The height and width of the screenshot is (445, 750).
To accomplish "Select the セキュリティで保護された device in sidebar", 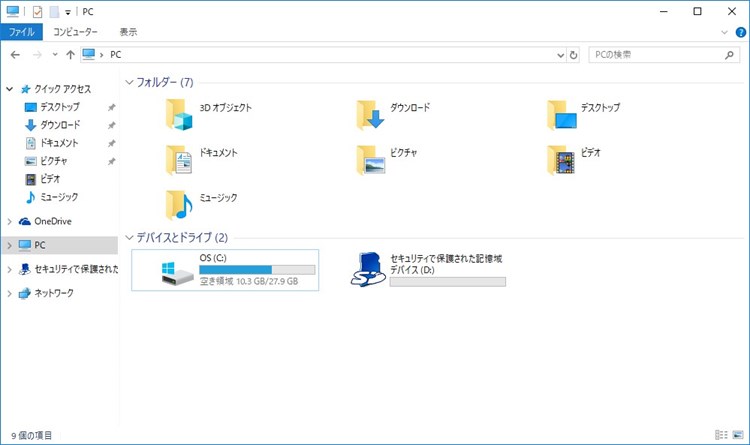I will [76, 269].
